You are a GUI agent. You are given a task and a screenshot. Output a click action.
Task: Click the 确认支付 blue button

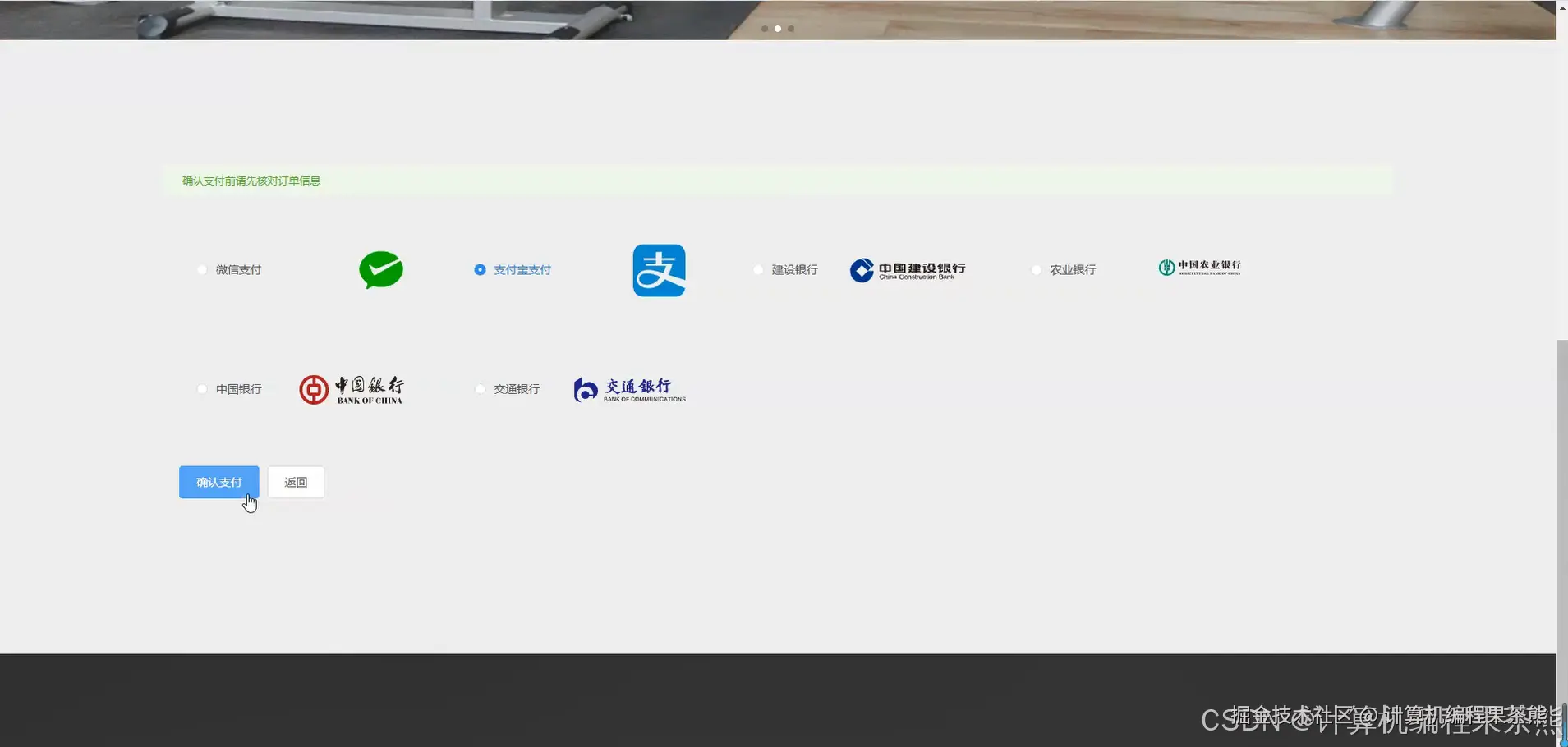tap(218, 482)
